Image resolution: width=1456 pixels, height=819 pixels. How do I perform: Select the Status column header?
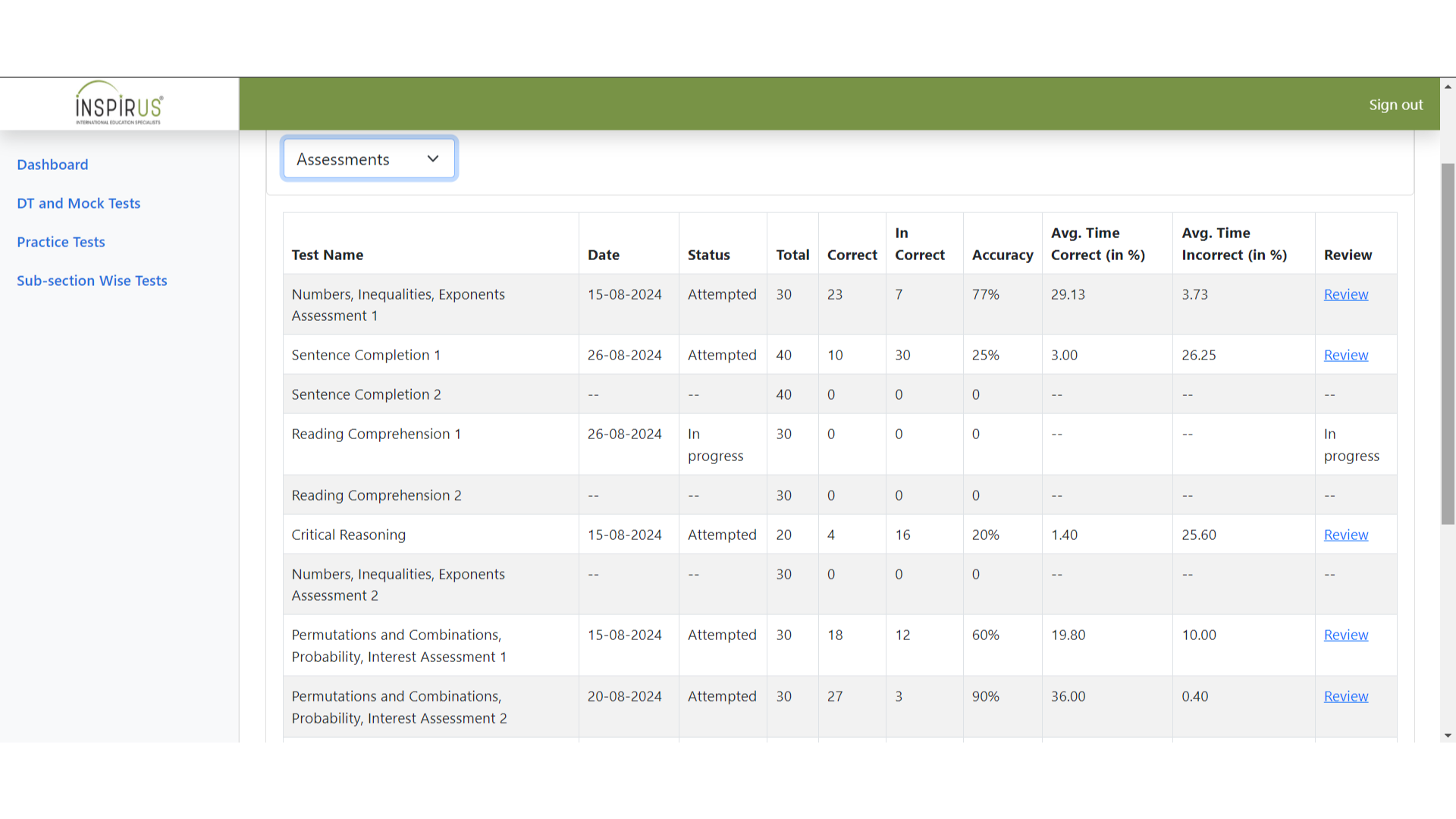pyautogui.click(x=709, y=255)
